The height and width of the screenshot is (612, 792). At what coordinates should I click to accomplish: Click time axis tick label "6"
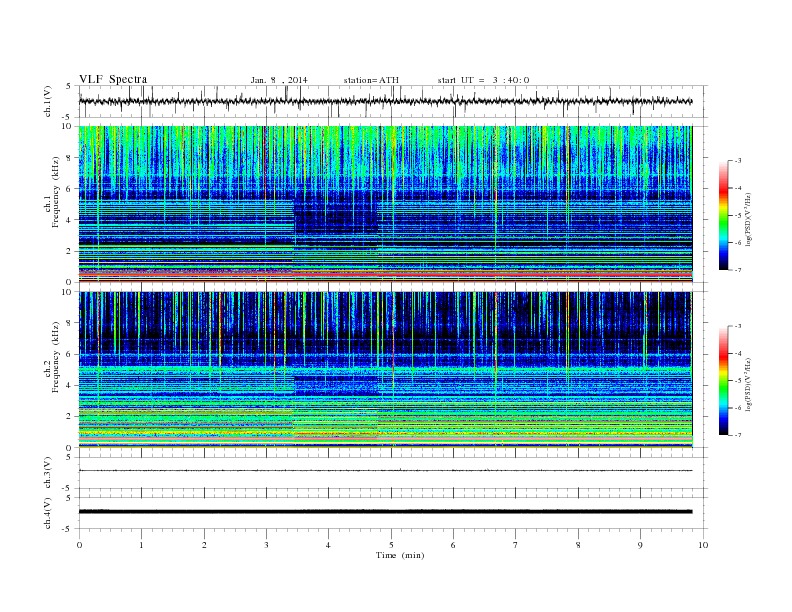pyautogui.click(x=453, y=545)
